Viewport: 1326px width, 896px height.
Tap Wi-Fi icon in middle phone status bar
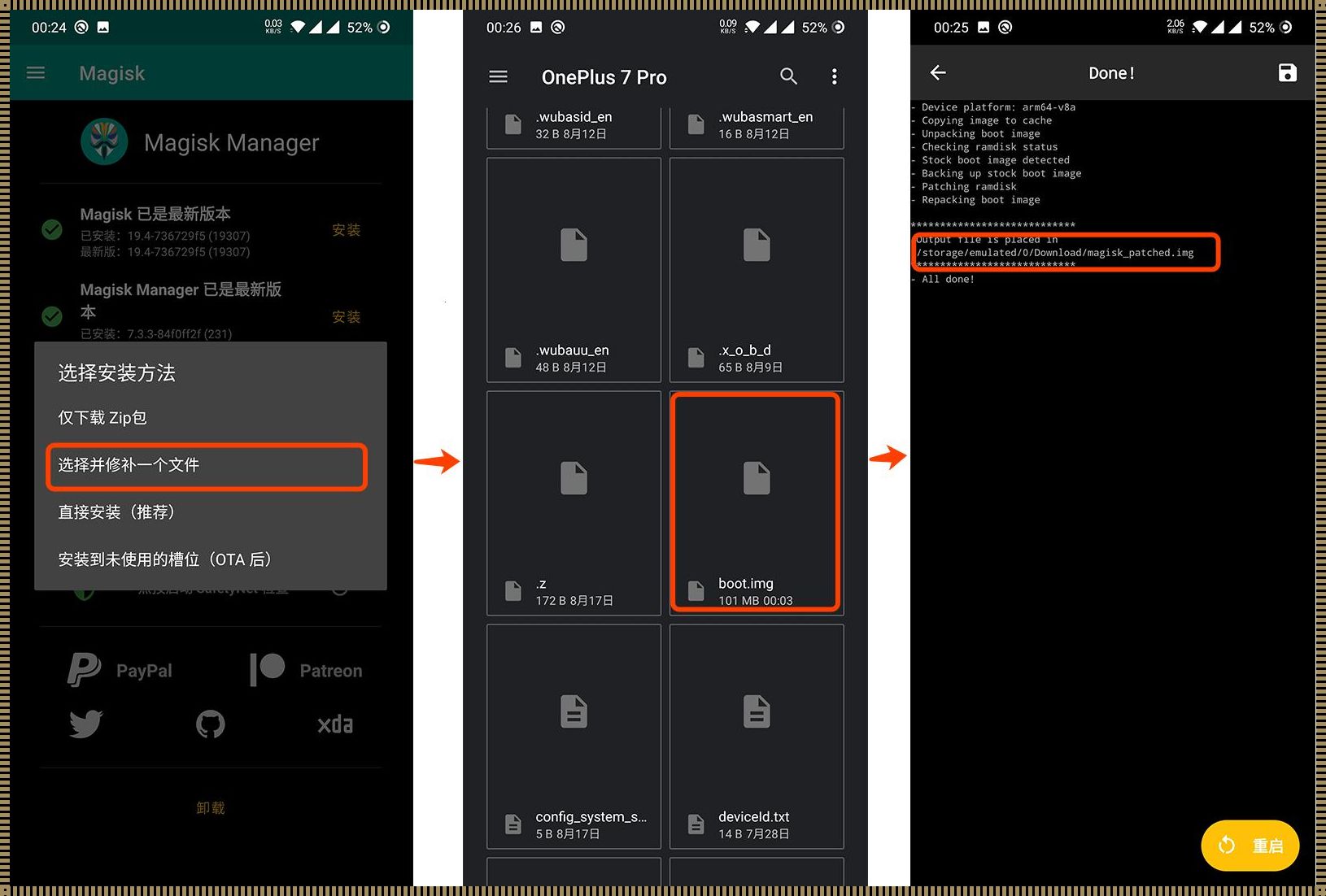click(x=752, y=27)
